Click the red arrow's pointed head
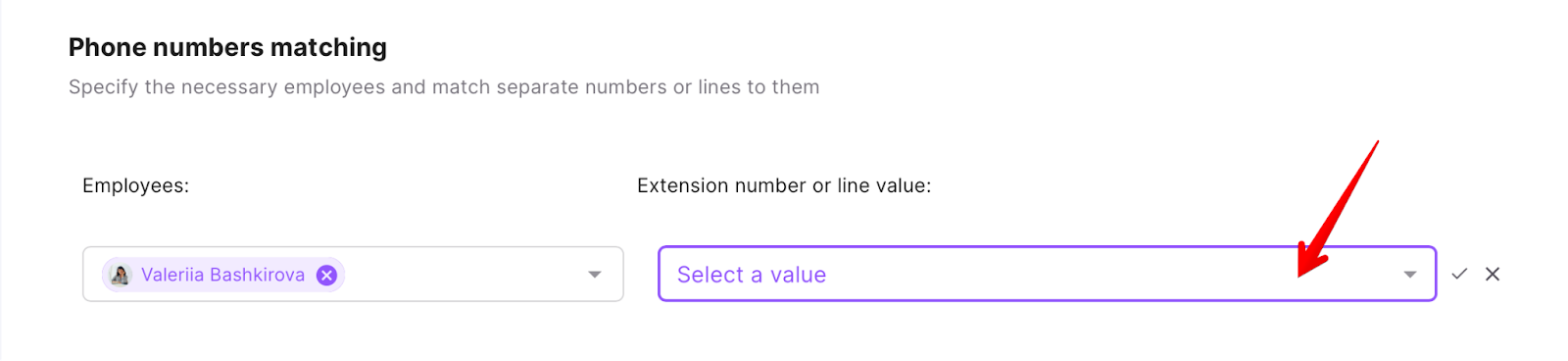The width and height of the screenshot is (1568, 361). (1308, 261)
